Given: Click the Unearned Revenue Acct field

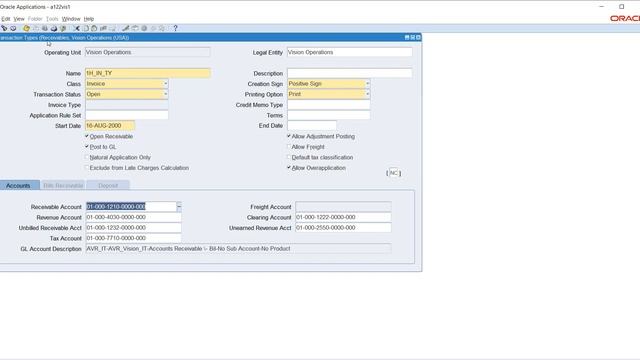Looking at the screenshot, I should tap(343, 228).
